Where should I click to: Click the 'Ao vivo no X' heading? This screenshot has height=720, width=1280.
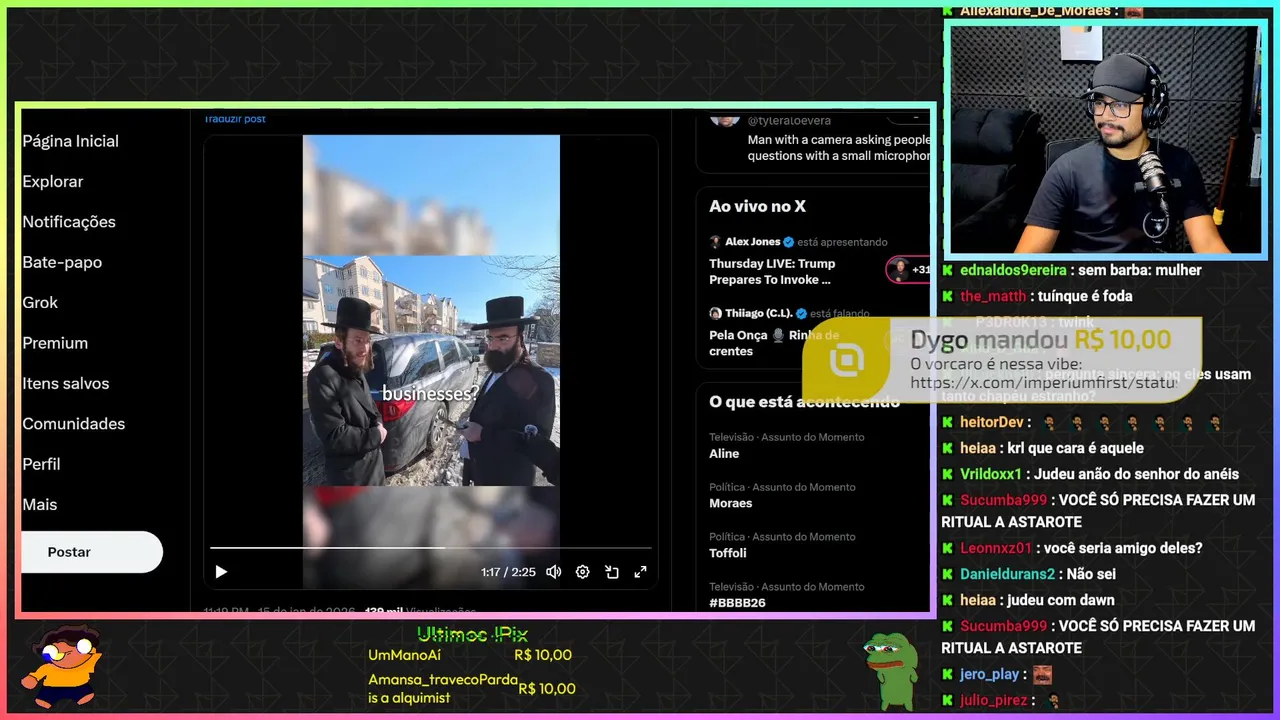pyautogui.click(x=757, y=206)
